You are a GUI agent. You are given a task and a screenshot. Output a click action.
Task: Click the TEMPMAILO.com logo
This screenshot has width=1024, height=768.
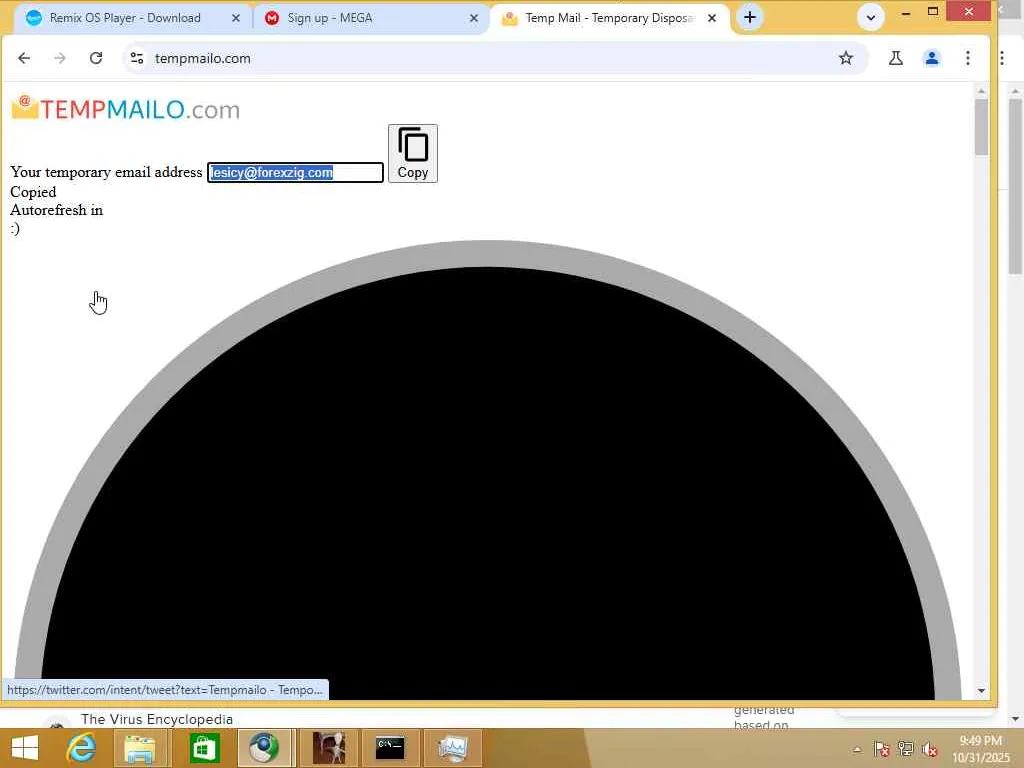(125, 108)
